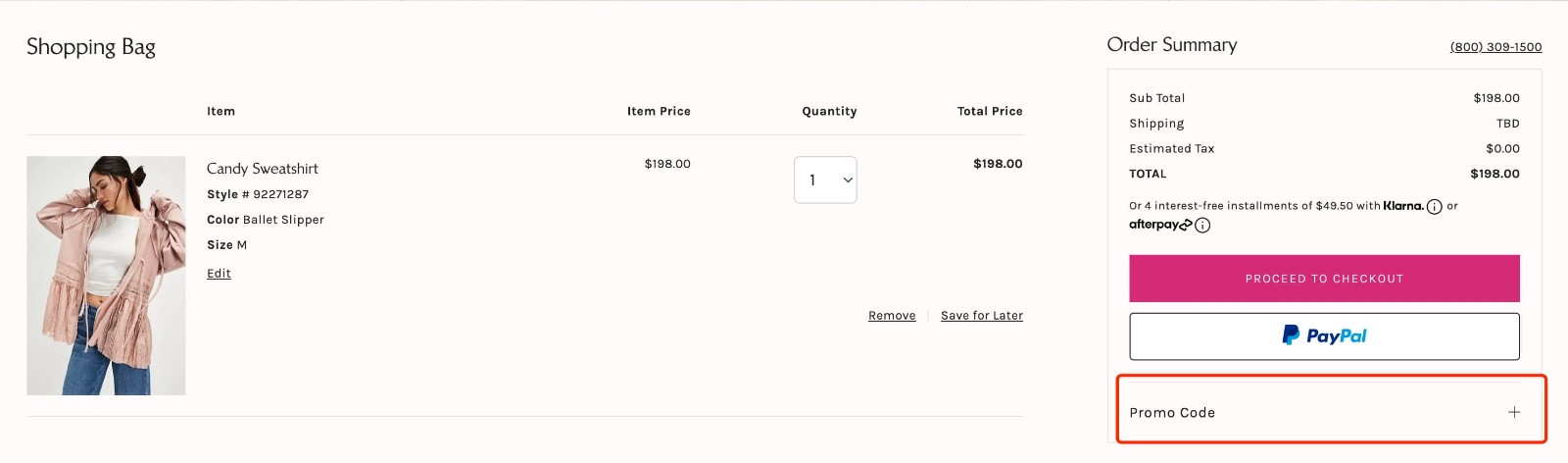
Task: Click the PayPal logo button
Action: (x=1324, y=336)
